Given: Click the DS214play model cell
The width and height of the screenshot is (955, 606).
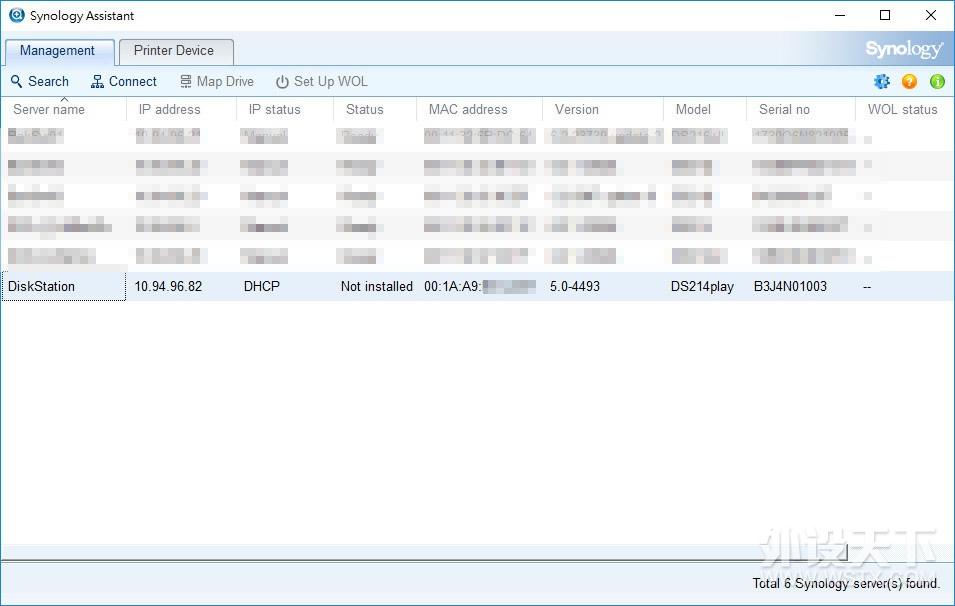Looking at the screenshot, I should click(x=702, y=286).
